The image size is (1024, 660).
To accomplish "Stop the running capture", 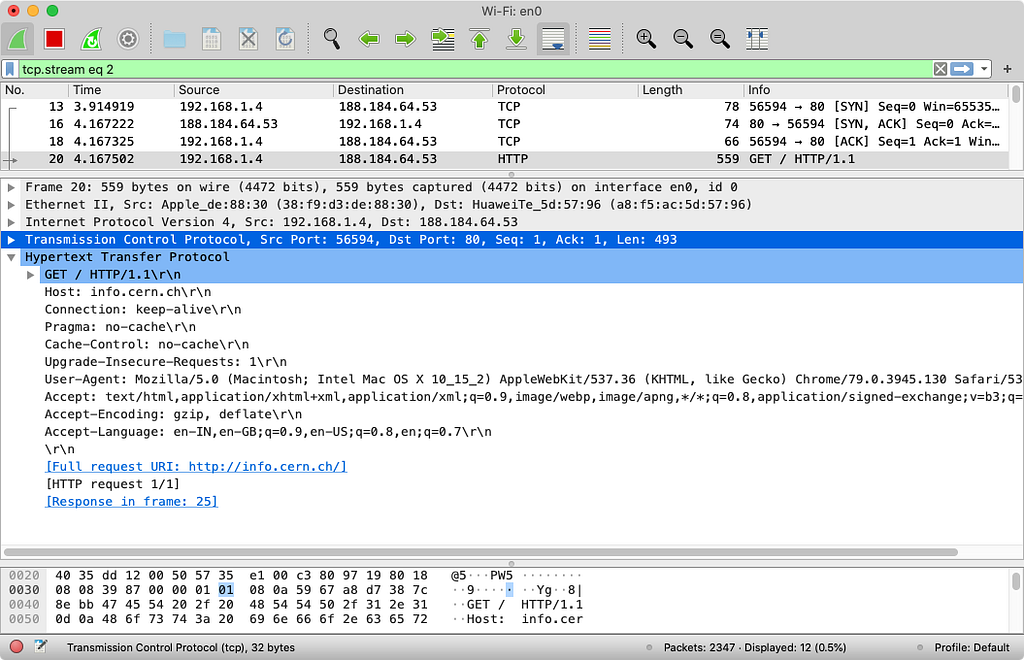I will [54, 39].
